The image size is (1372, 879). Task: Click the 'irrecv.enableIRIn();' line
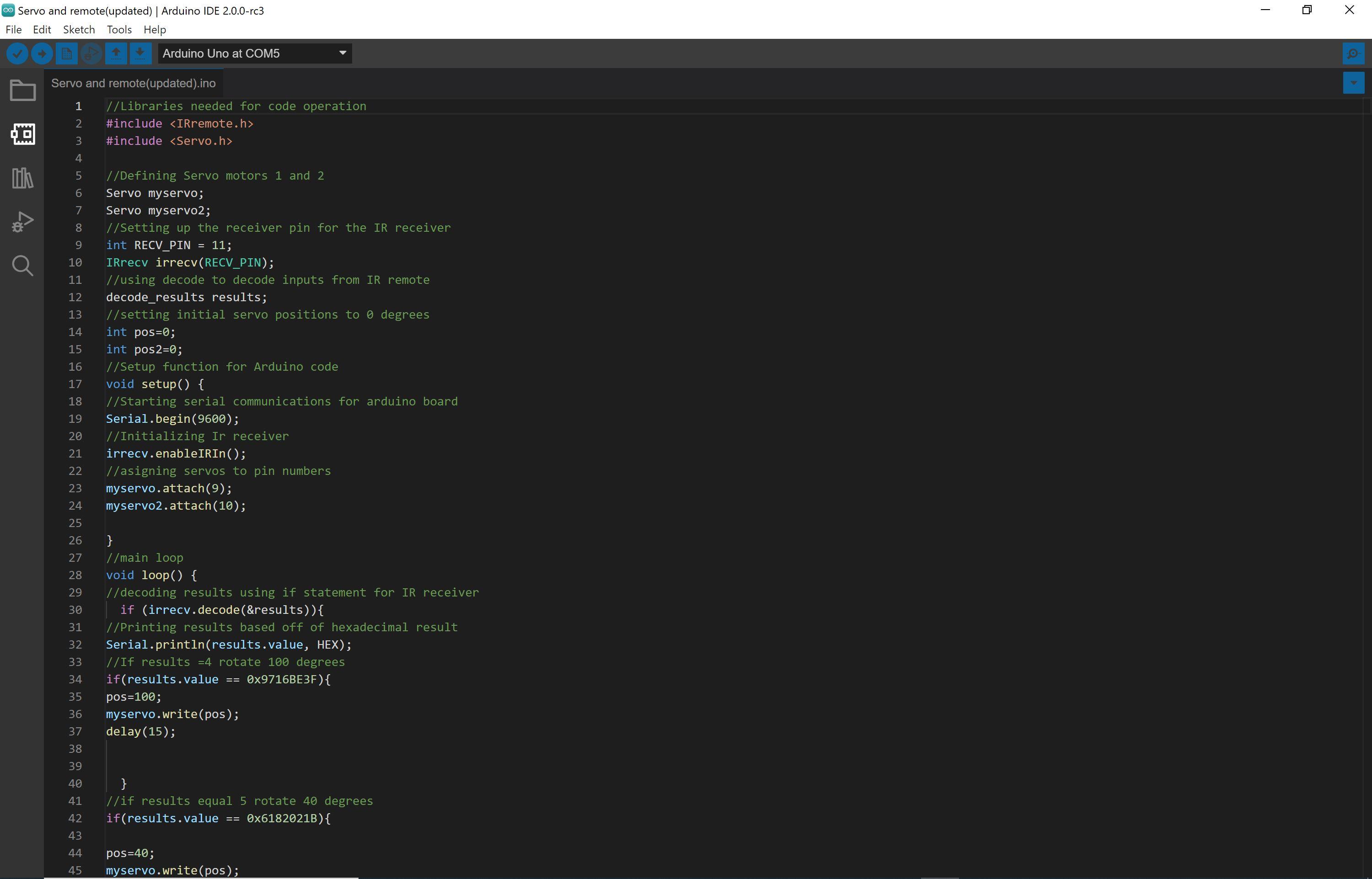[176, 454]
